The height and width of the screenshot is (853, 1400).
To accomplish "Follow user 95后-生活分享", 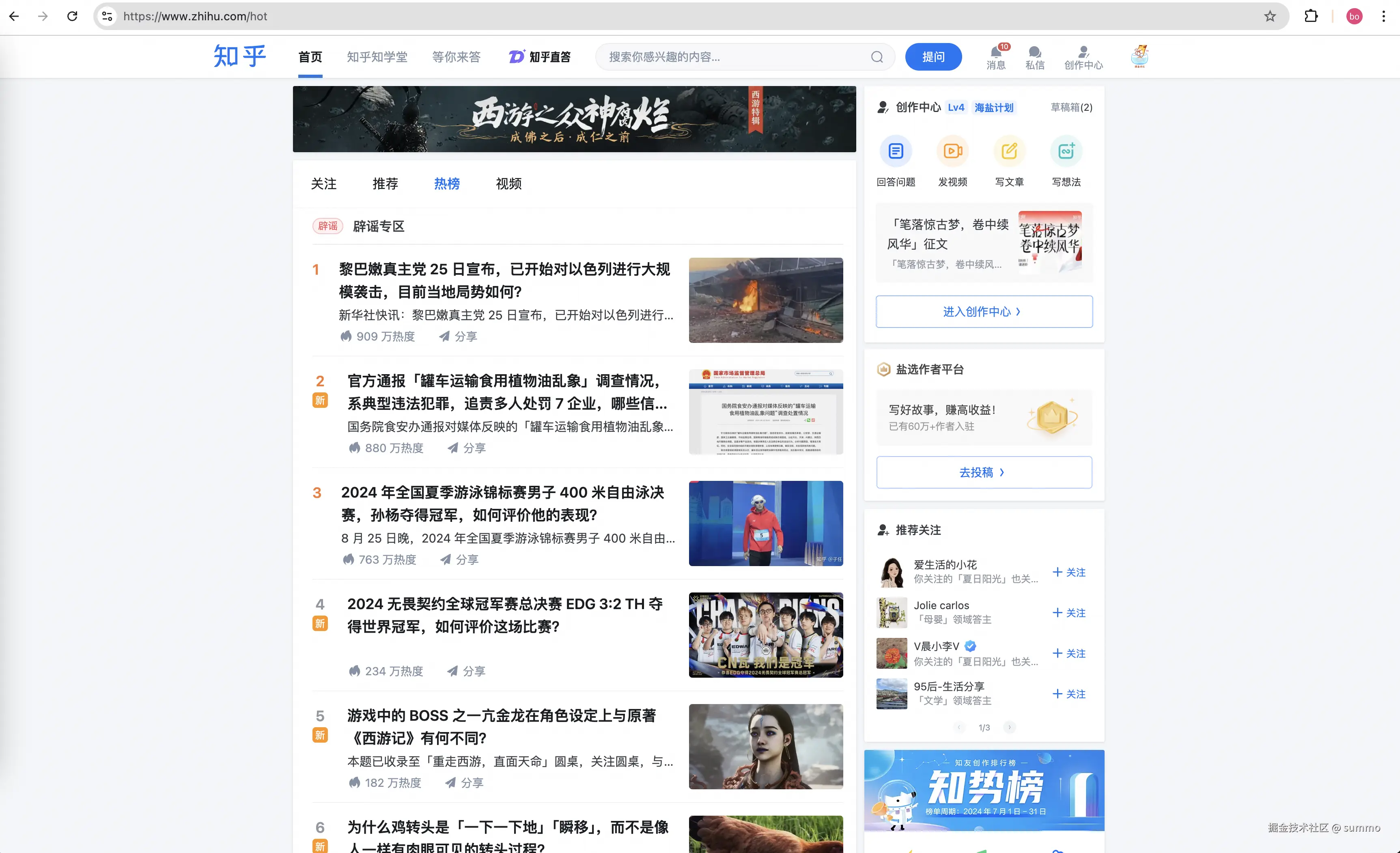I will click(1069, 694).
